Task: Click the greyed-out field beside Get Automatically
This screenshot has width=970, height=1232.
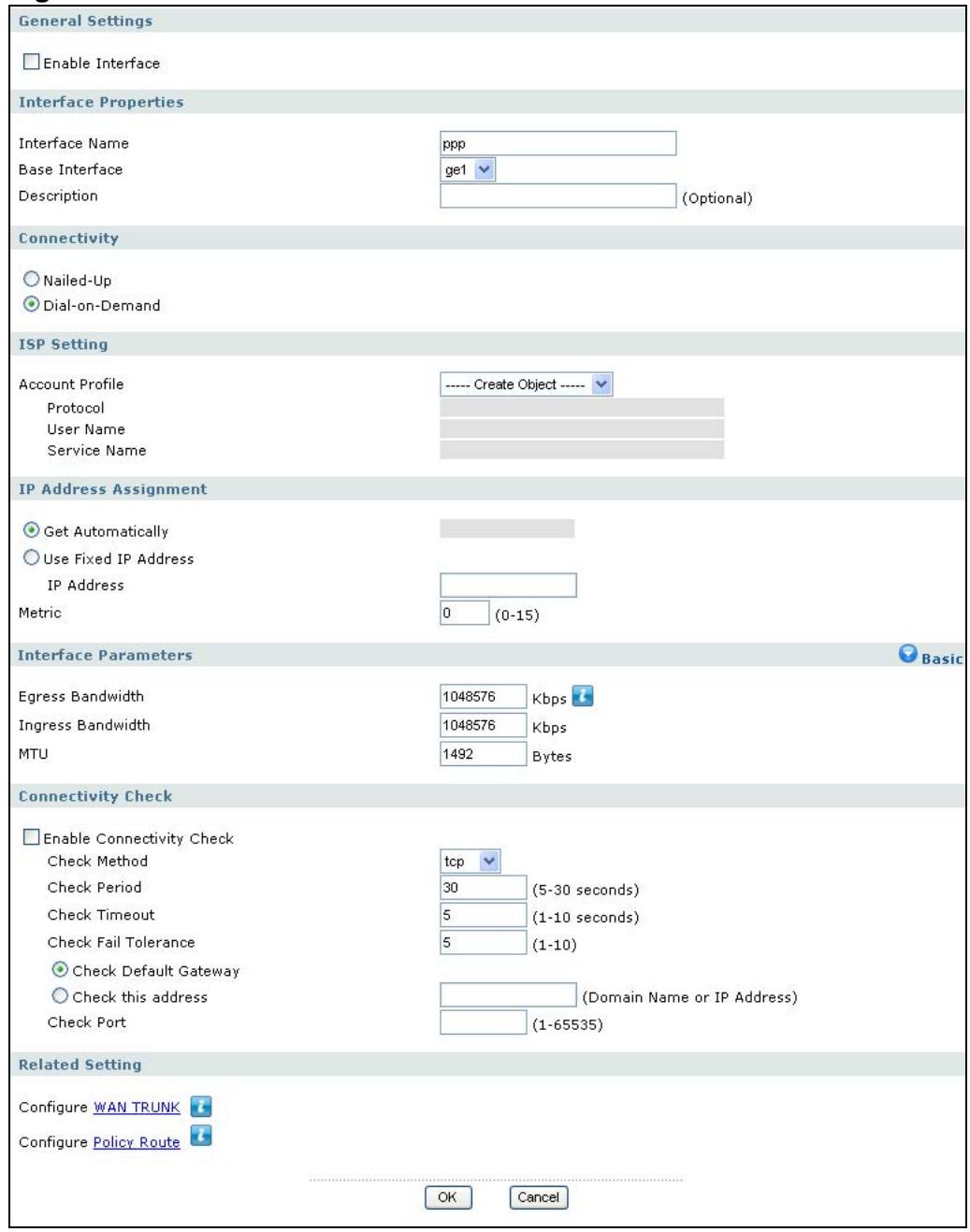Action: pos(507,529)
